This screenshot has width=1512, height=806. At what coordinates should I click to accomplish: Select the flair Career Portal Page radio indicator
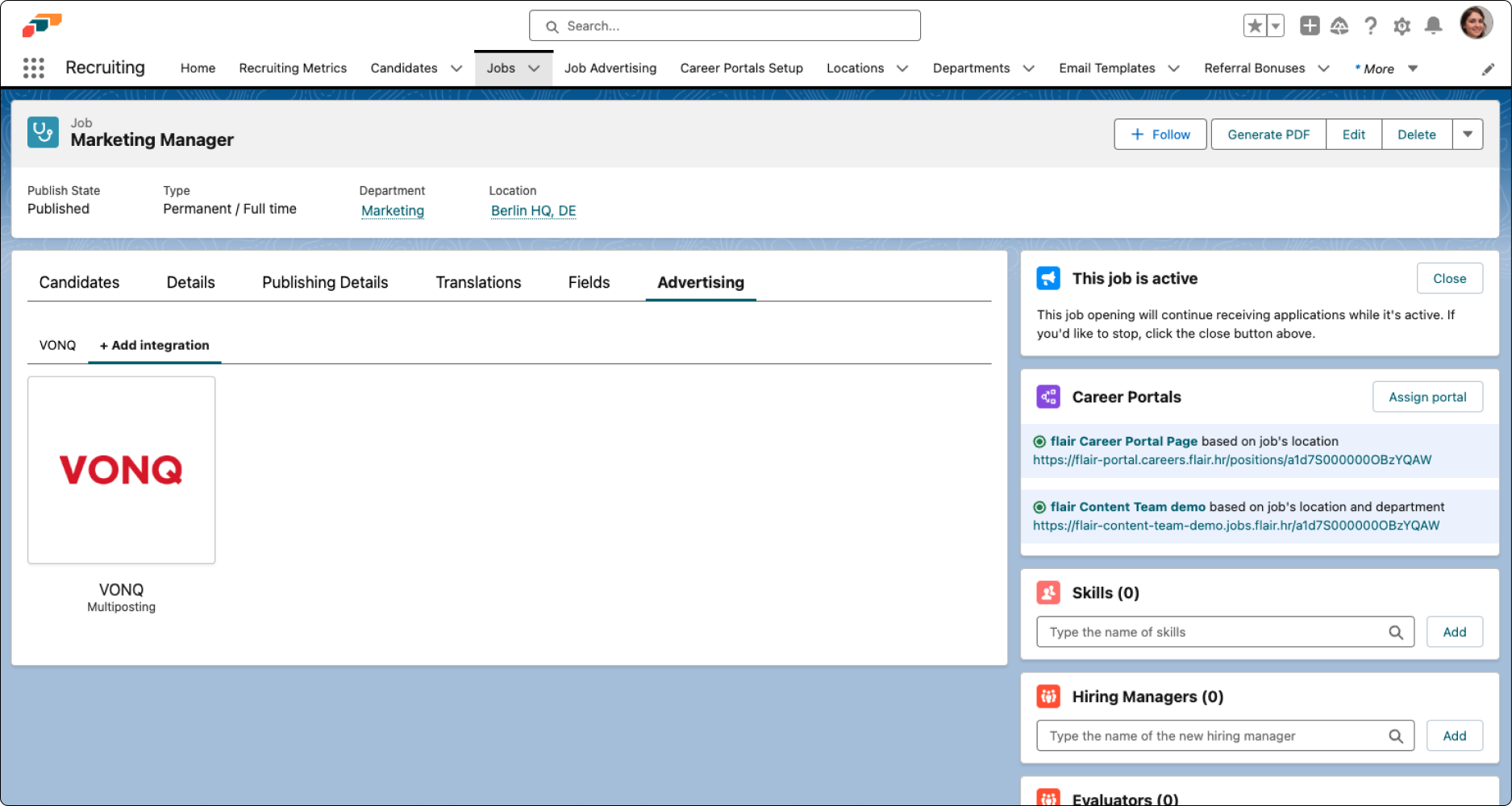[x=1039, y=441]
